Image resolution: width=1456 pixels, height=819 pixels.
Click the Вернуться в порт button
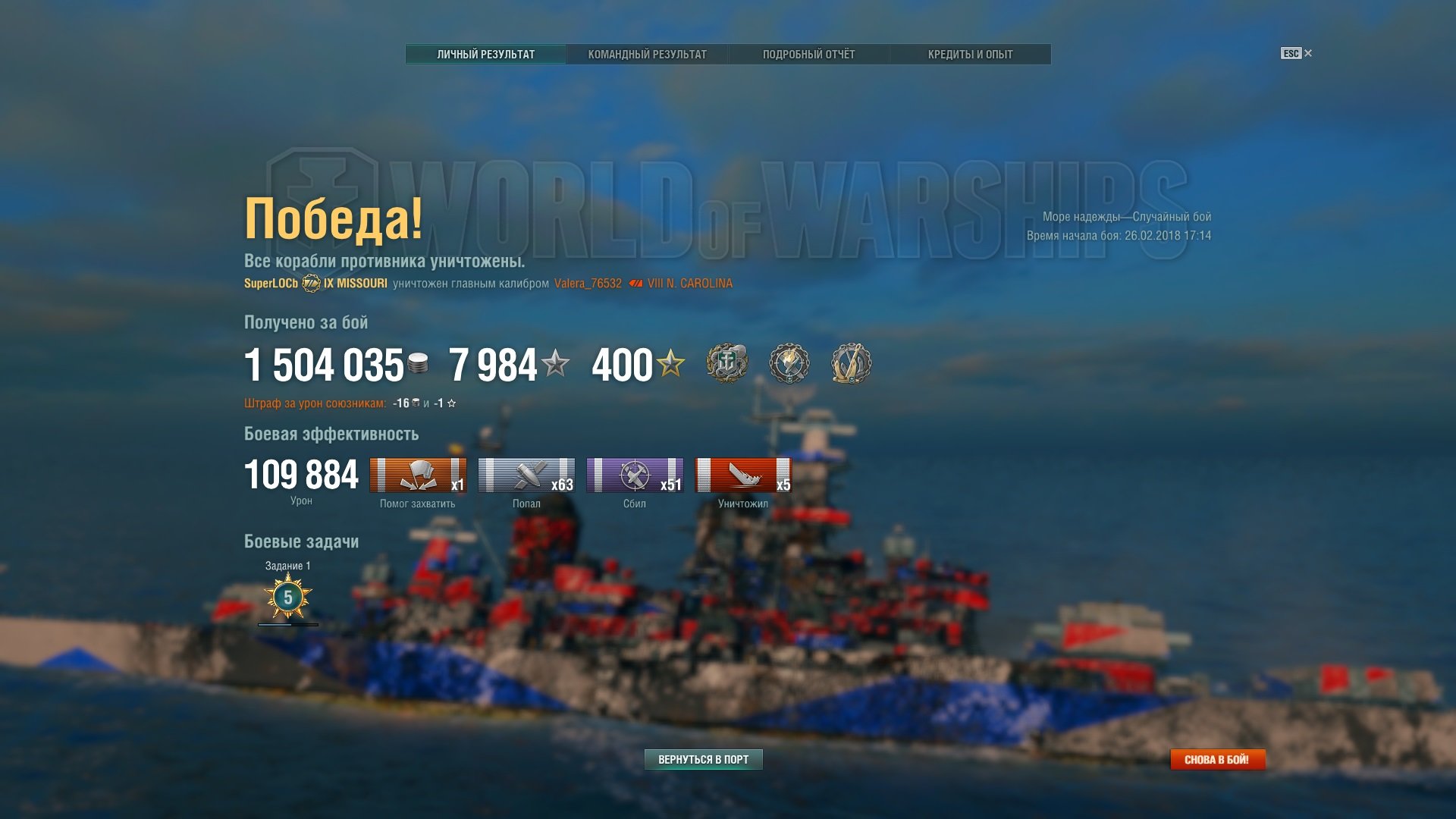point(703,759)
